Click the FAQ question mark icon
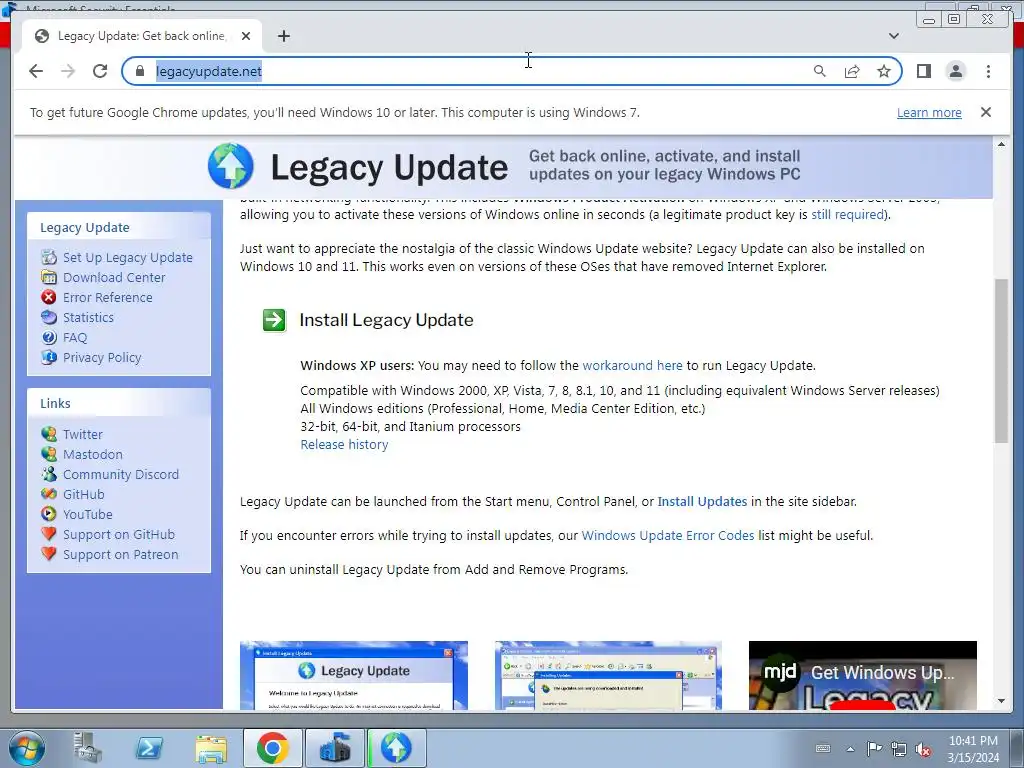The width and height of the screenshot is (1024, 768). click(49, 338)
